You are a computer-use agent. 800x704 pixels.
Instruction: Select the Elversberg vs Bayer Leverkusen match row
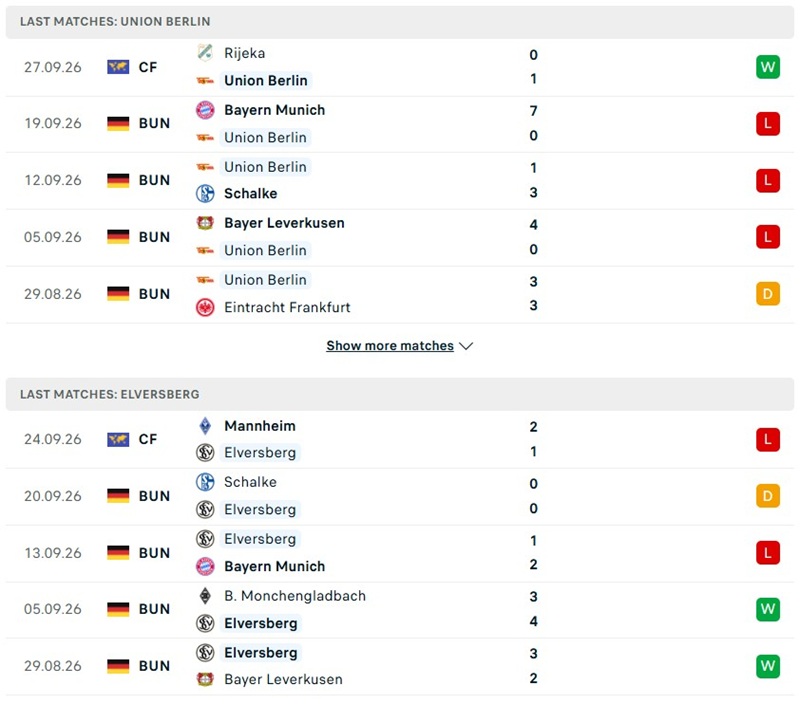(400, 666)
